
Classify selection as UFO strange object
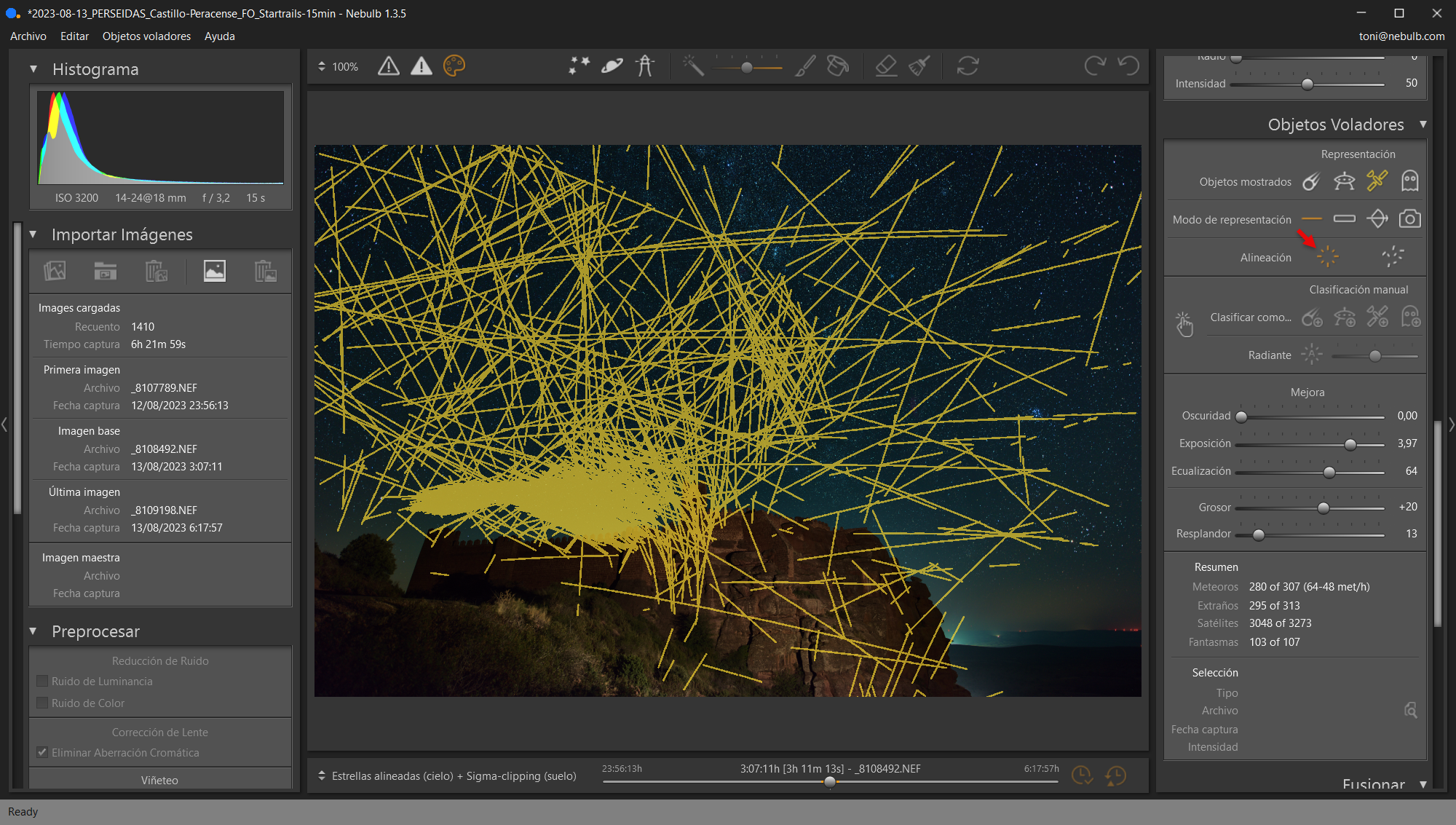tap(1345, 317)
